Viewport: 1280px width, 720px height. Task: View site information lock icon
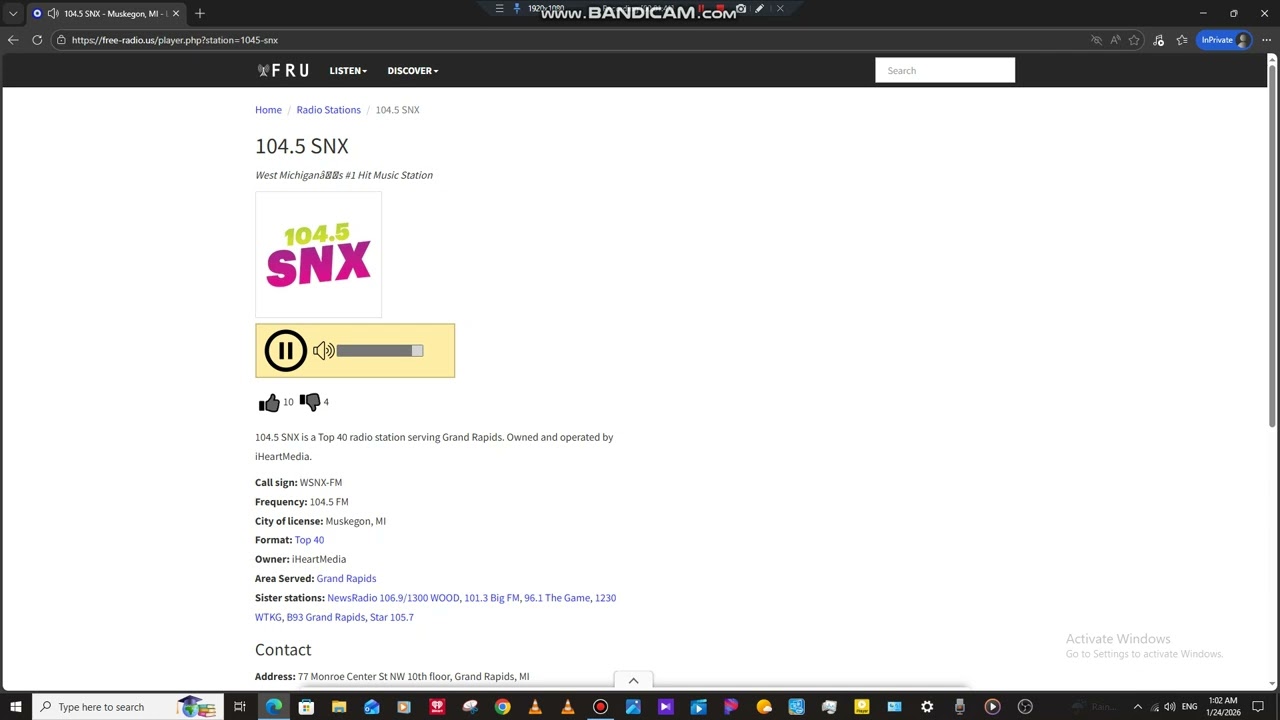(61, 40)
